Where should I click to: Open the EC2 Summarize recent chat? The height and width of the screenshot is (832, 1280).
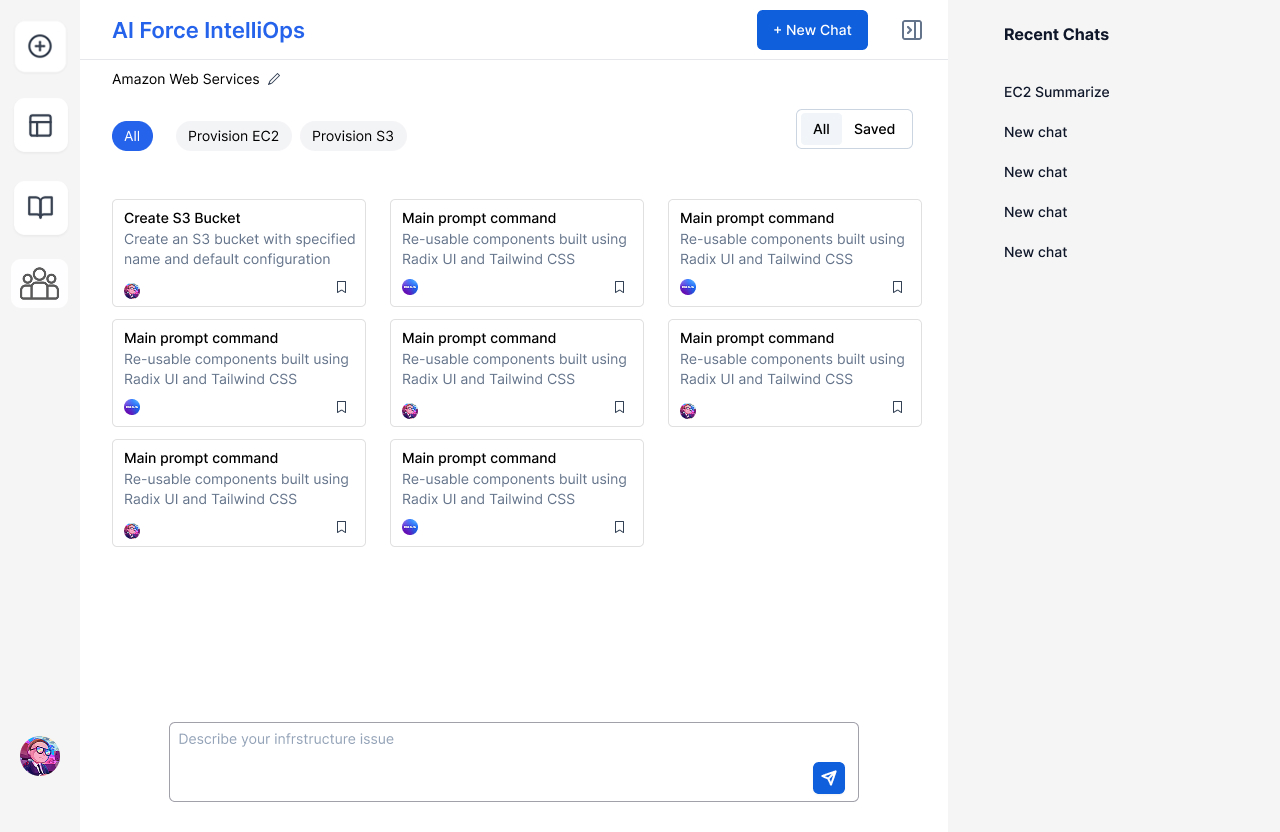tap(1057, 92)
